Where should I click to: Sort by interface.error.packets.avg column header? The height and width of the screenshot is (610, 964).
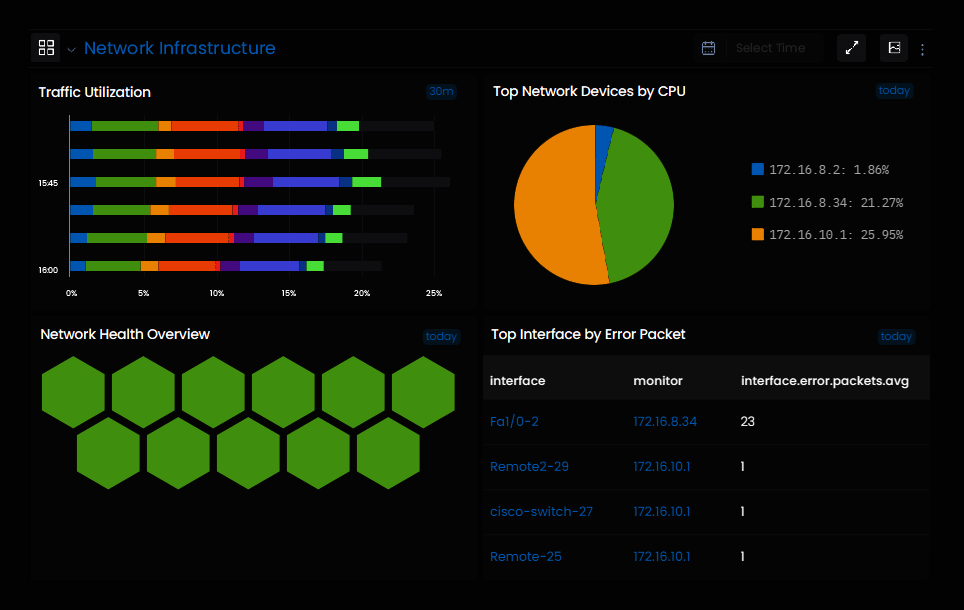pyautogui.click(x=824, y=381)
